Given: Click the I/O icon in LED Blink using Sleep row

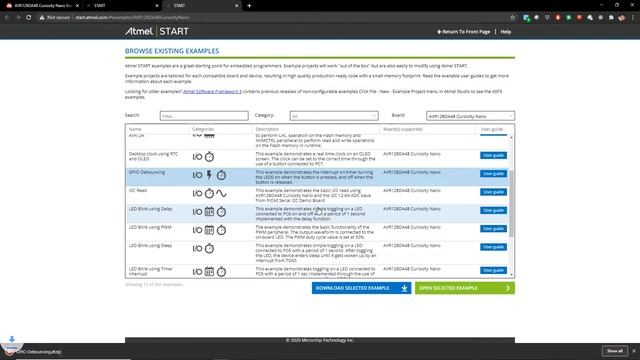Looking at the screenshot, I should [198, 249].
